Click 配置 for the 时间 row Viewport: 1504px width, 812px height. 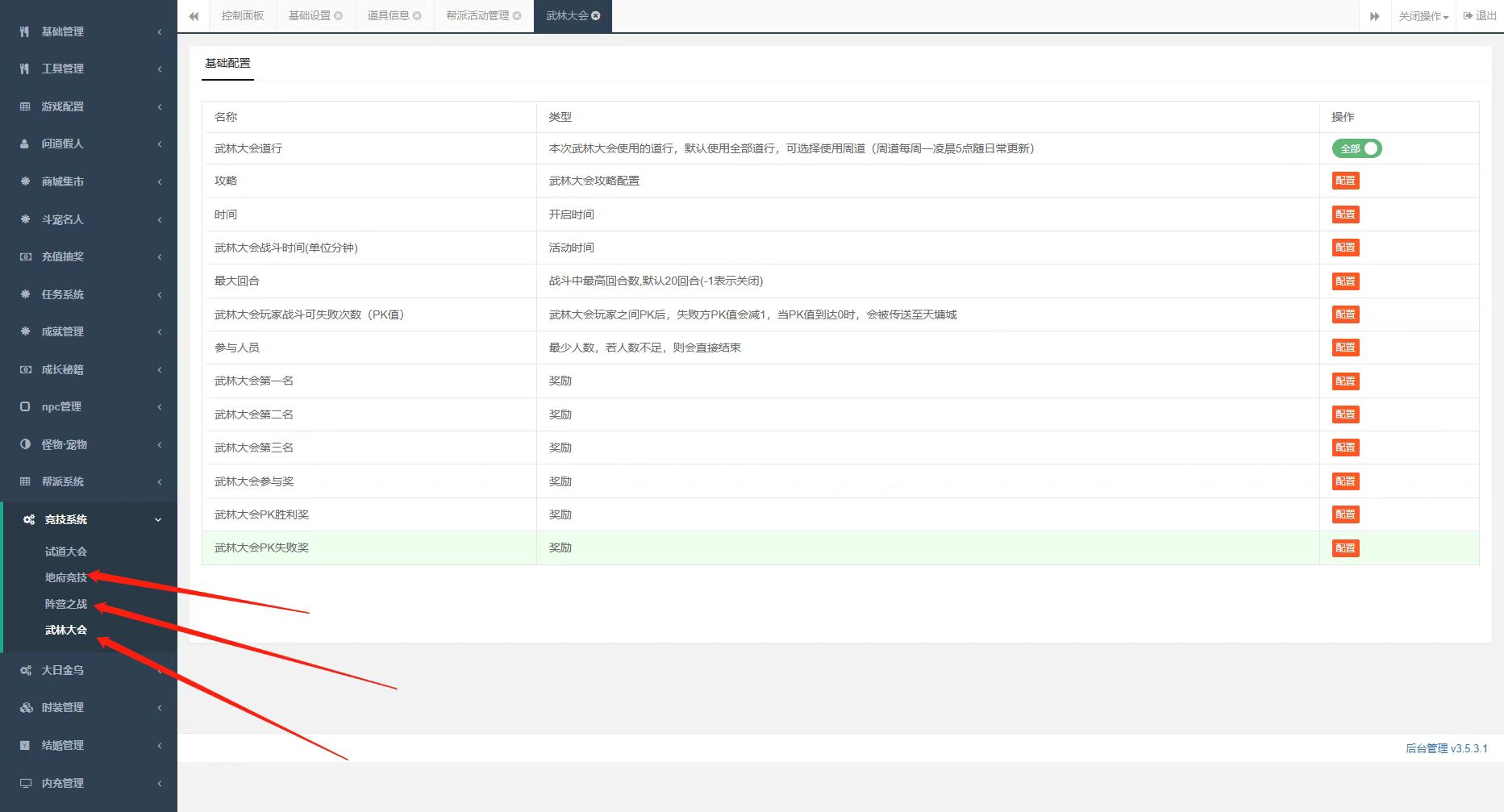point(1345,214)
